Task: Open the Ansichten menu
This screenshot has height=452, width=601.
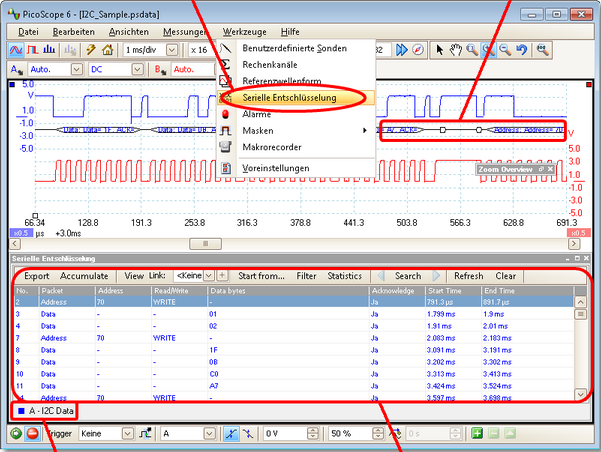Action: pyautogui.click(x=129, y=32)
